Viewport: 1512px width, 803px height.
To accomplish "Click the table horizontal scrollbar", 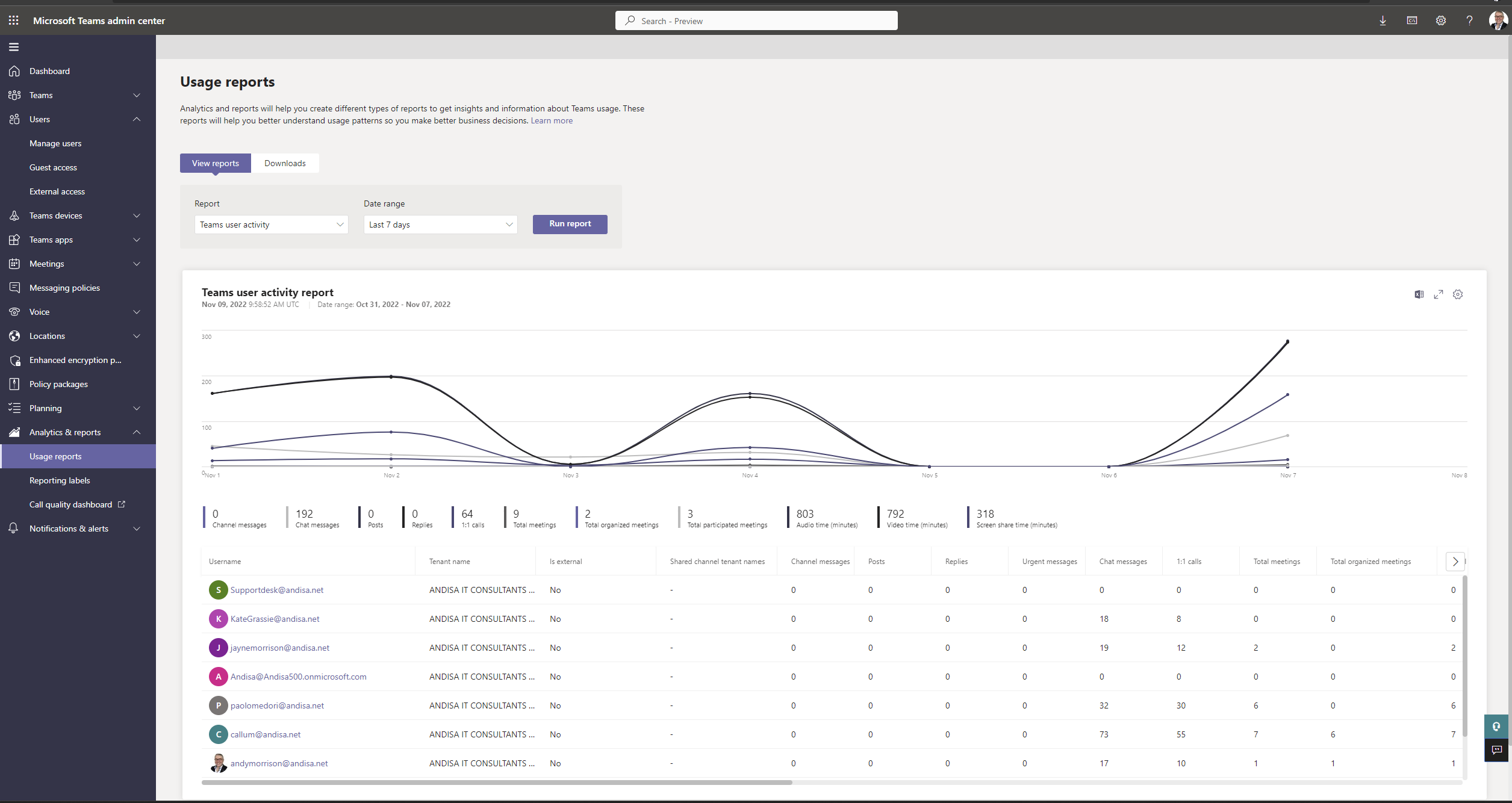I will pos(497,783).
